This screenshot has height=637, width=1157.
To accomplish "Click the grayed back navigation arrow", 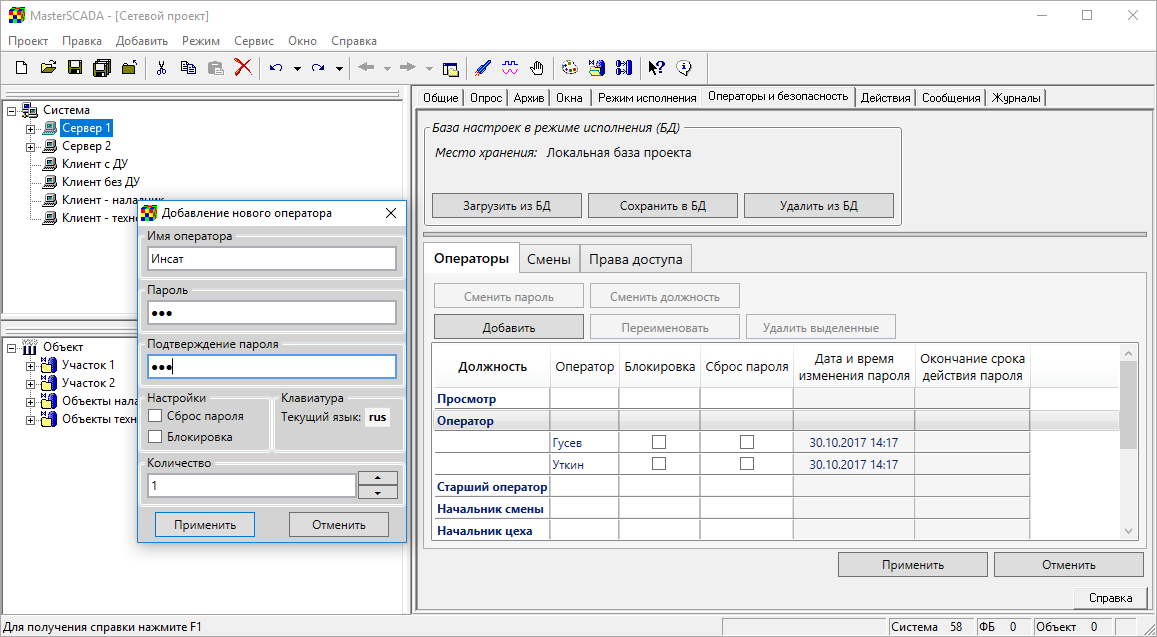I will click(x=366, y=68).
